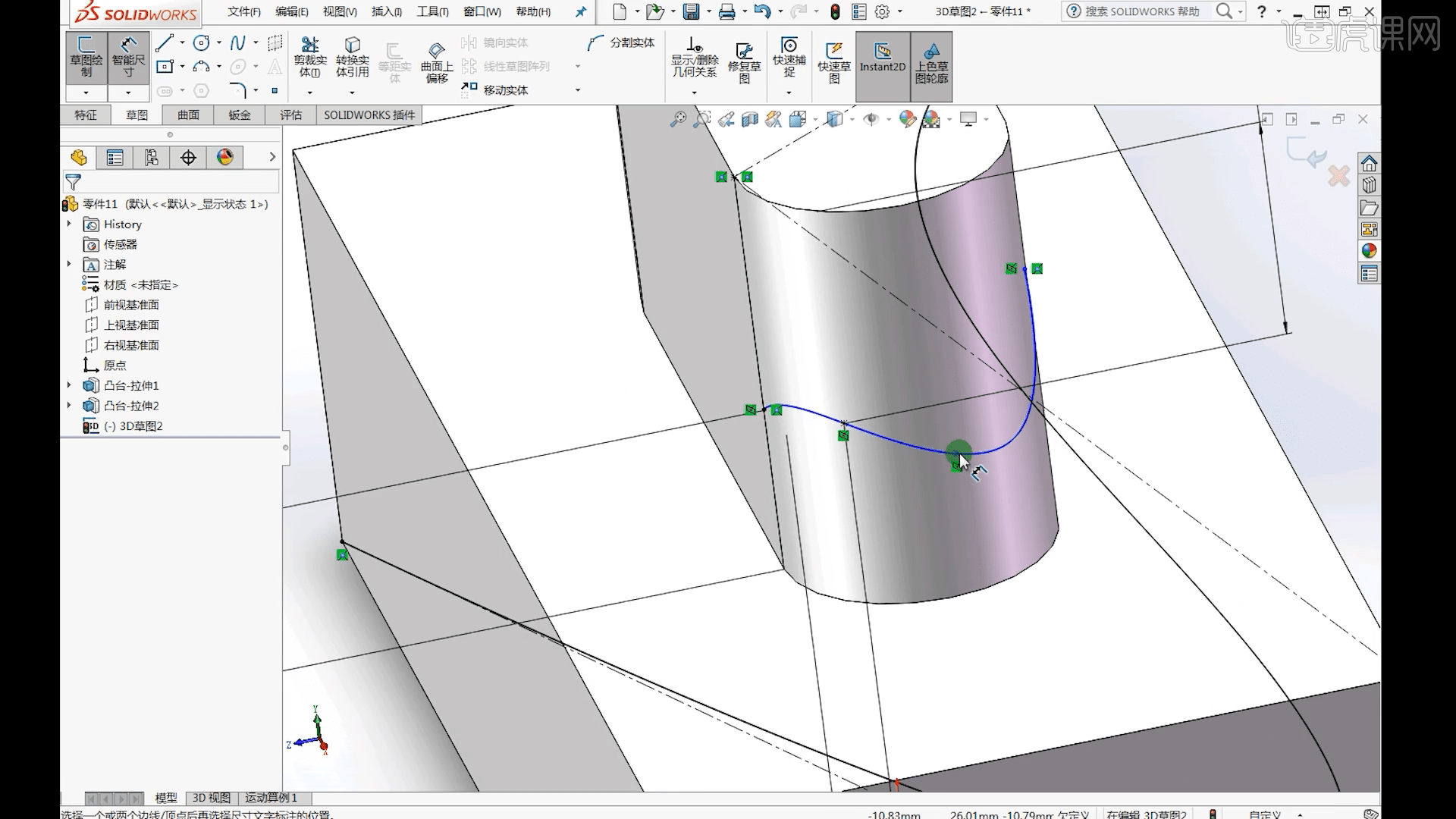Open the Appearances task pane icon
This screenshot has width=1456, height=819.
coord(1369,251)
